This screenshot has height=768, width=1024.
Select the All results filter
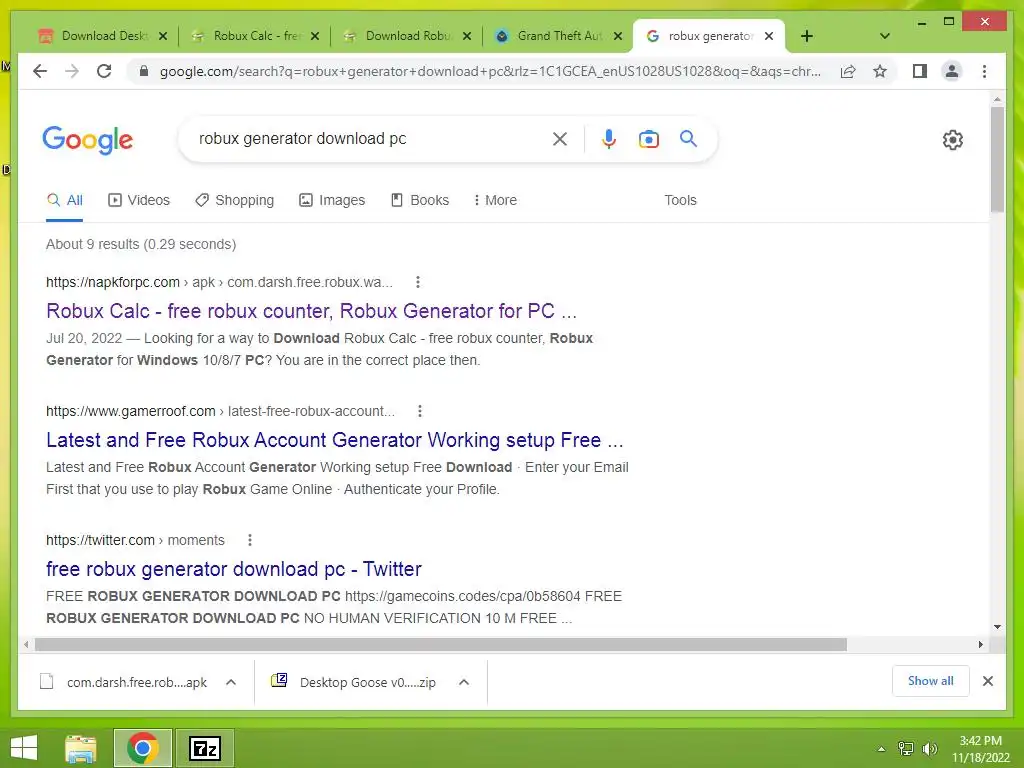coord(65,200)
